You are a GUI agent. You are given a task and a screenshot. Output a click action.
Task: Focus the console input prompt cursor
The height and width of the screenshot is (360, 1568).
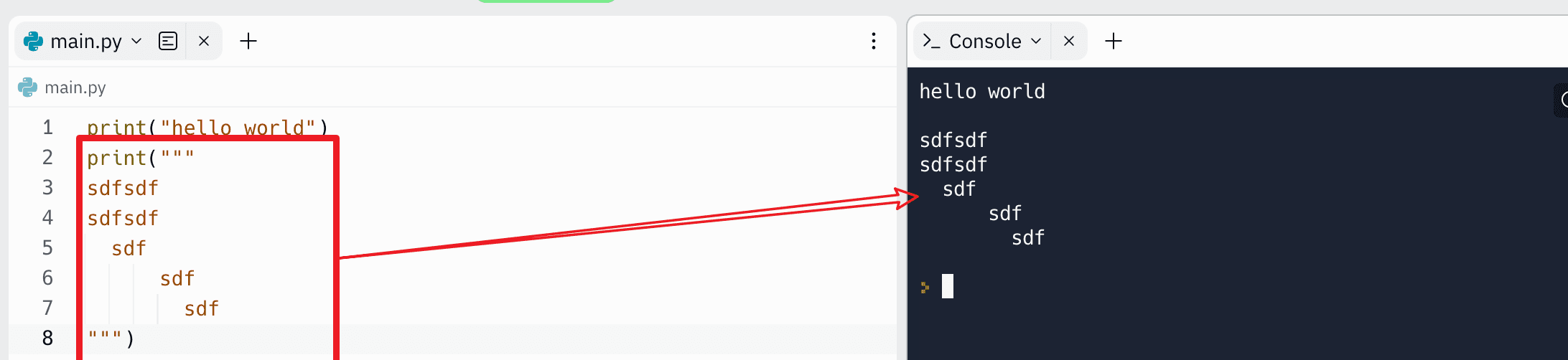pyautogui.click(x=948, y=286)
